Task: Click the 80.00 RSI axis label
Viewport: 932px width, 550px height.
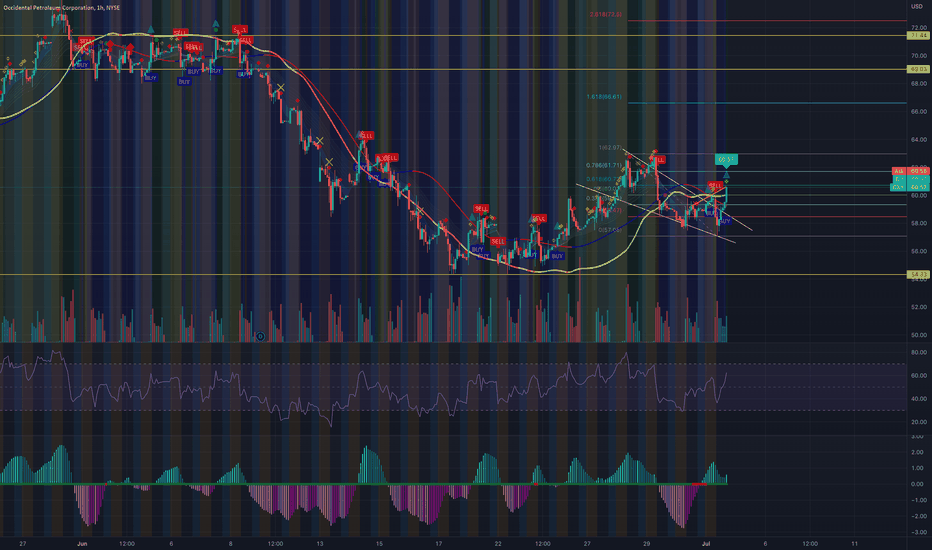Action: [919, 353]
